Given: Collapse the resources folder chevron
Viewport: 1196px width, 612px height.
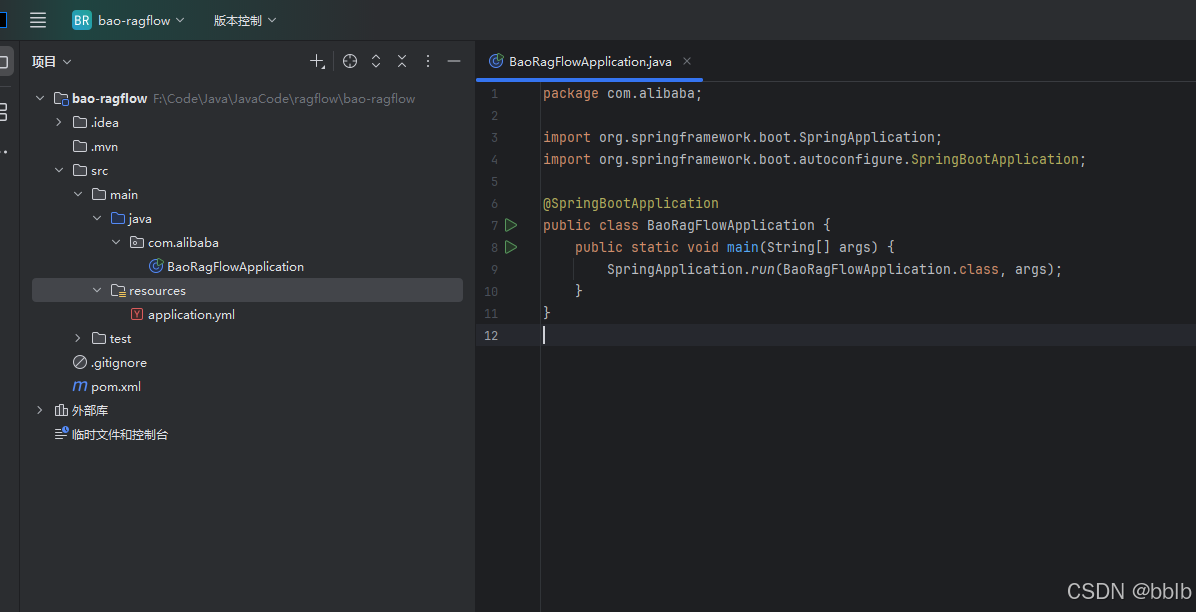Looking at the screenshot, I should point(97,291).
